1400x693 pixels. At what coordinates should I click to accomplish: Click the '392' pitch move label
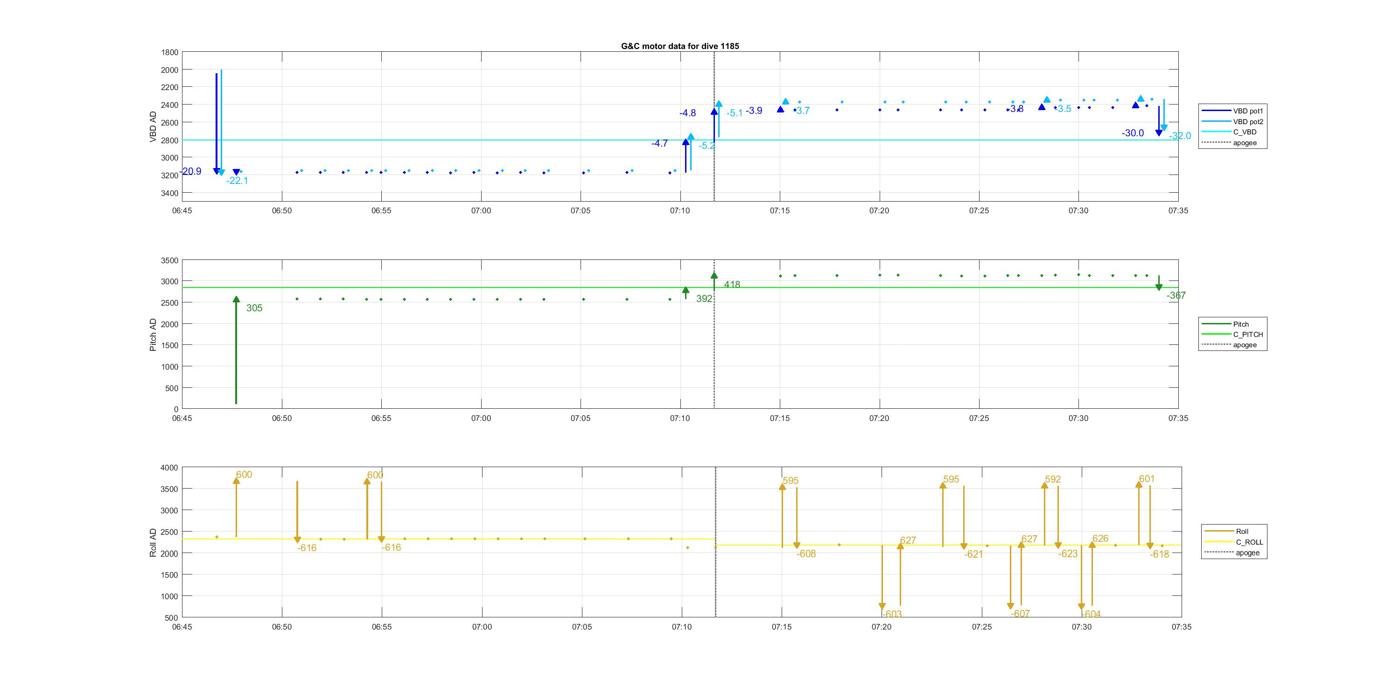tap(704, 299)
